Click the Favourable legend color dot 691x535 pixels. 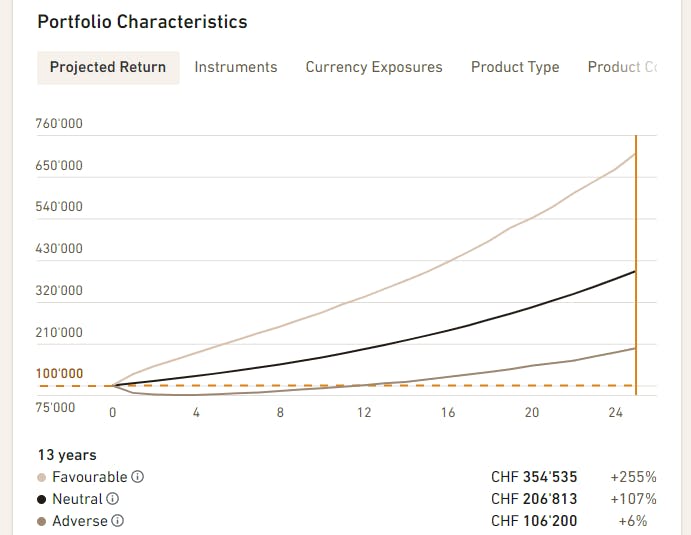point(42,477)
